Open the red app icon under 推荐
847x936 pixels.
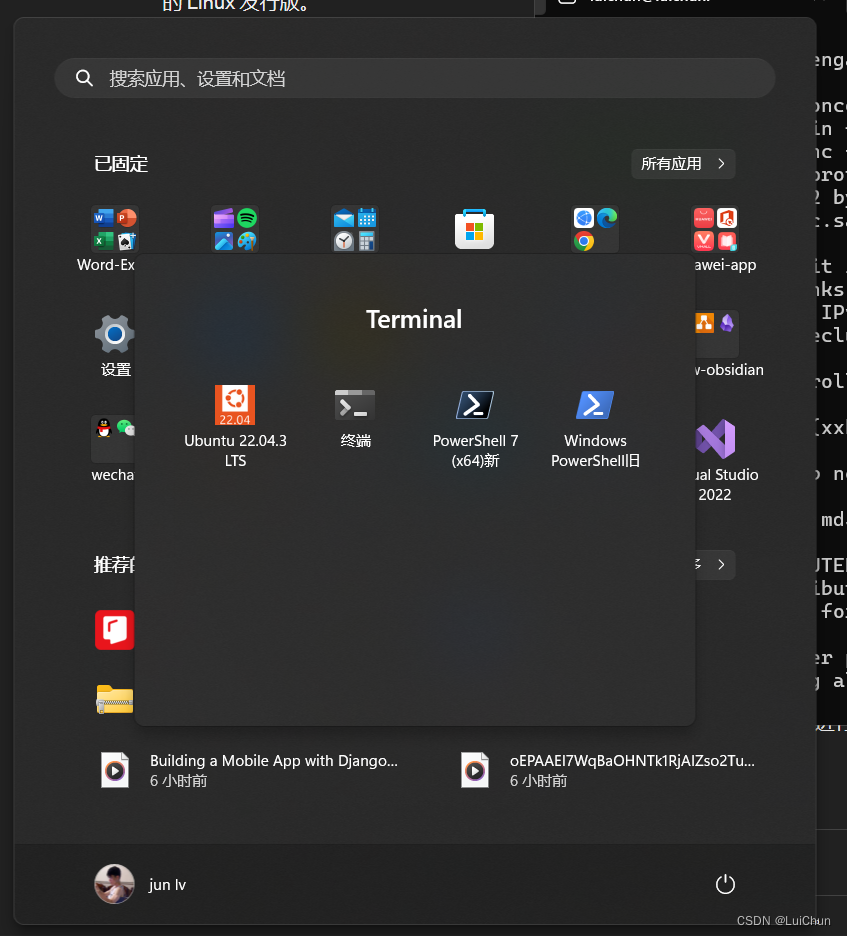coord(114,630)
